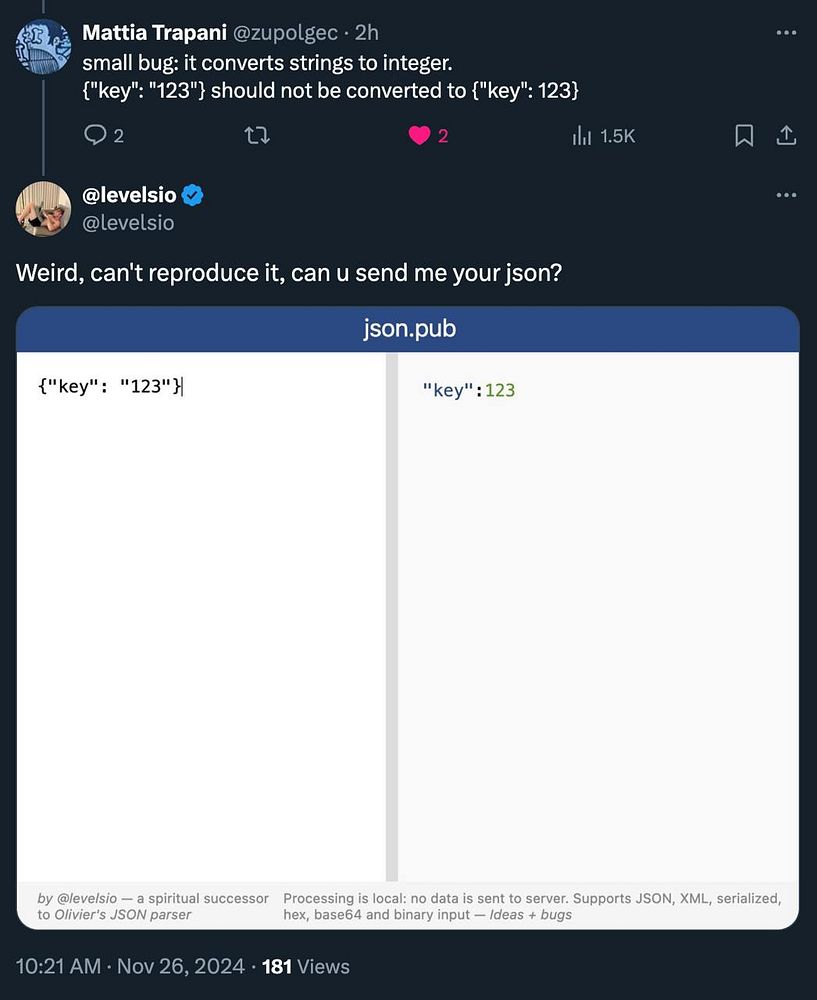Screen dimensions: 817x1000
Task: Click into the JSON input text area
Action: [x=200, y=600]
